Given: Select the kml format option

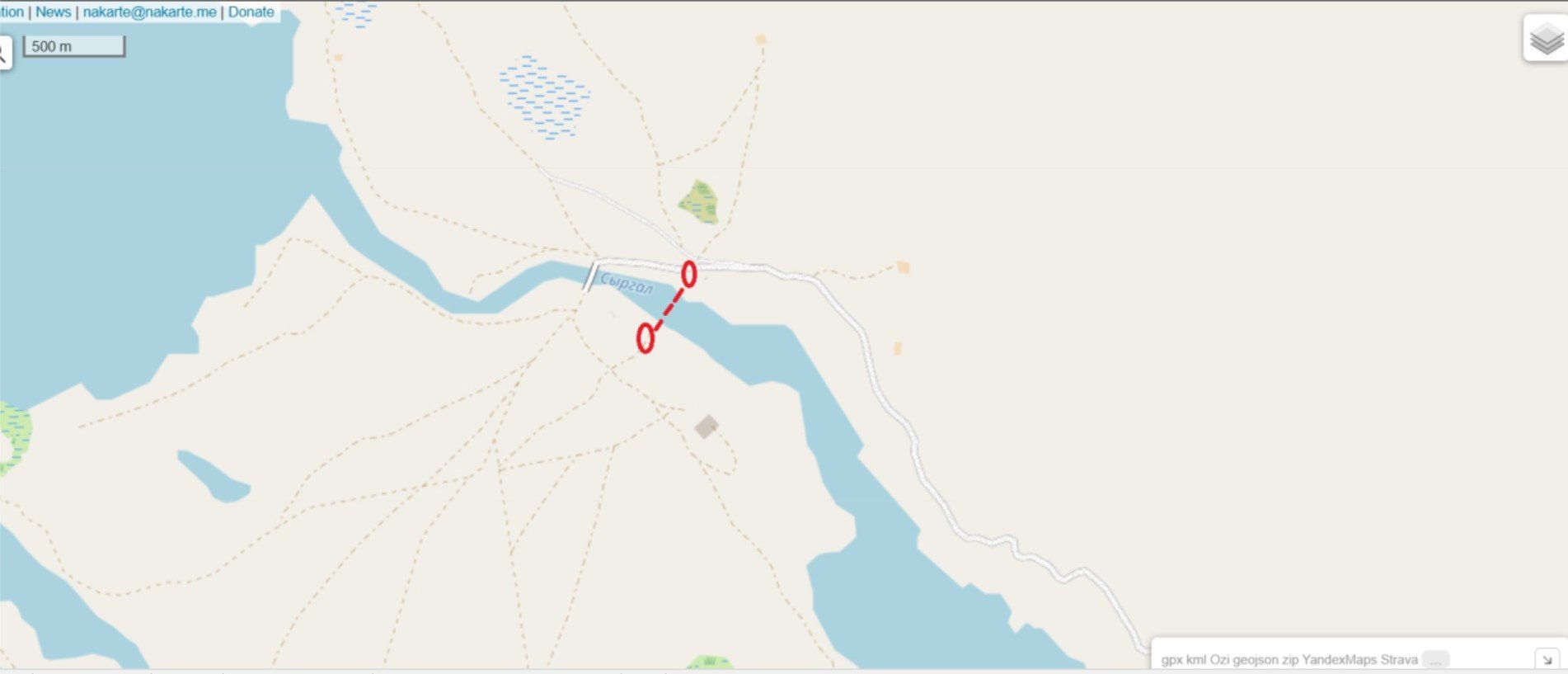Looking at the screenshot, I should pyautogui.click(x=1195, y=659).
